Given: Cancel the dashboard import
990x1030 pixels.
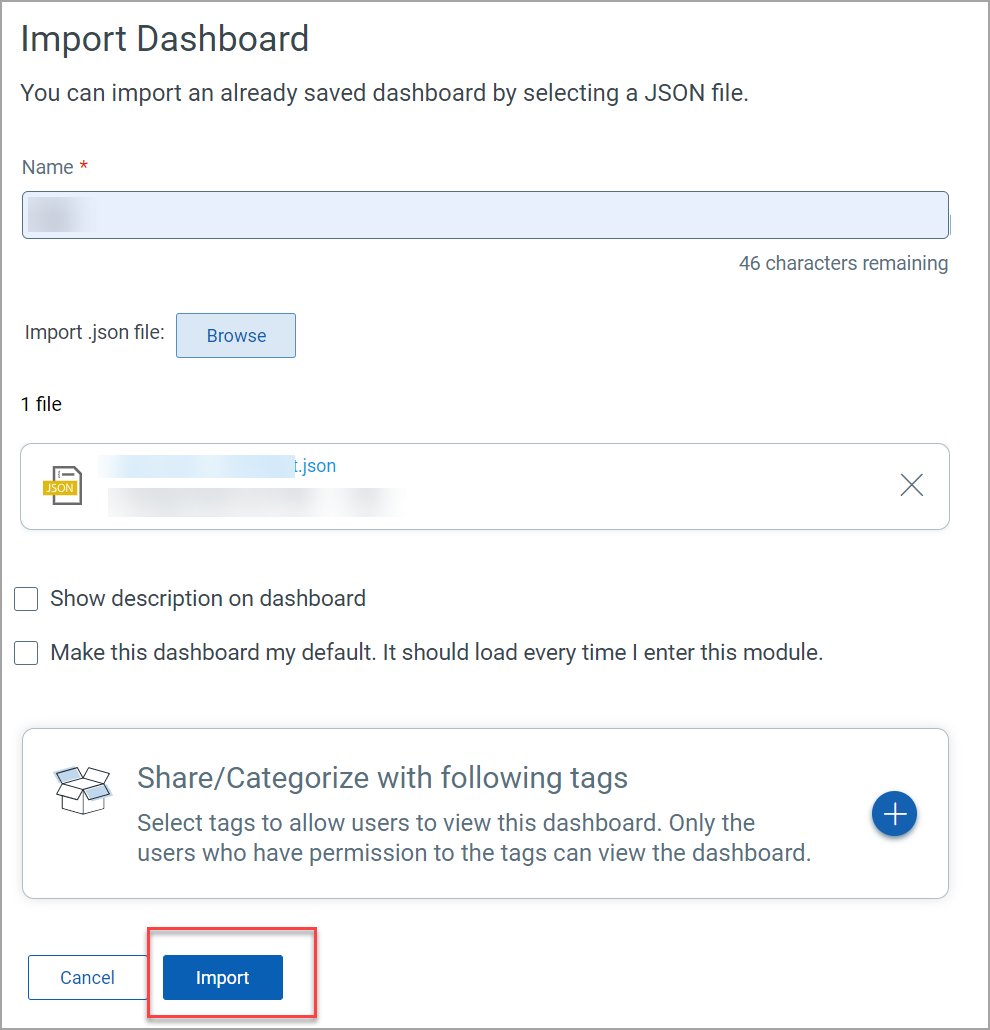Looking at the screenshot, I should coord(87,977).
